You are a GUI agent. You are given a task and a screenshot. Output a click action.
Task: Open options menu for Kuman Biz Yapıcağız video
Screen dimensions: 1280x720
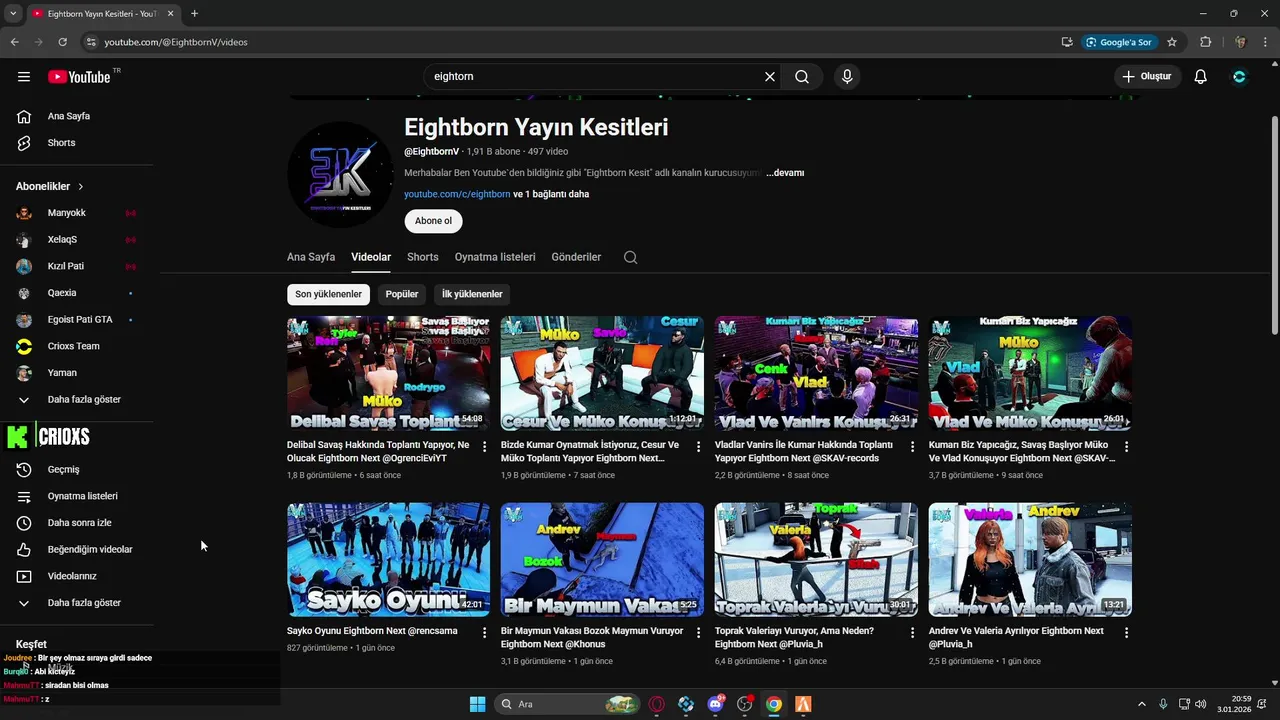(1126, 447)
